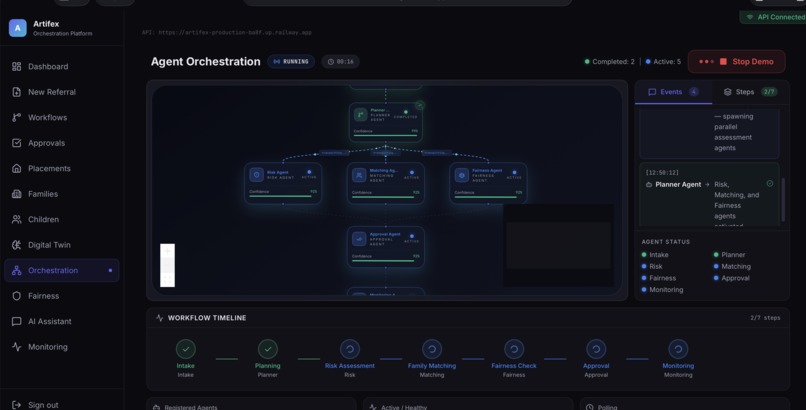The width and height of the screenshot is (806, 410).
Task: Click the Sign out link
Action: (35, 405)
